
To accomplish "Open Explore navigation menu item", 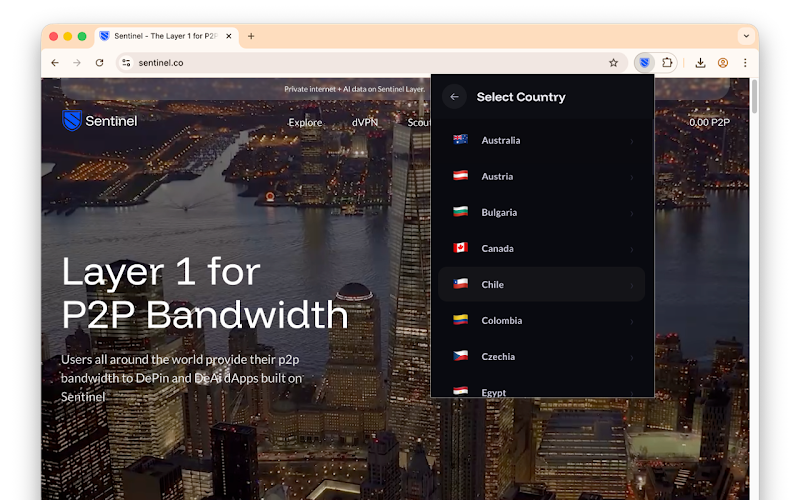I will (x=305, y=122).
